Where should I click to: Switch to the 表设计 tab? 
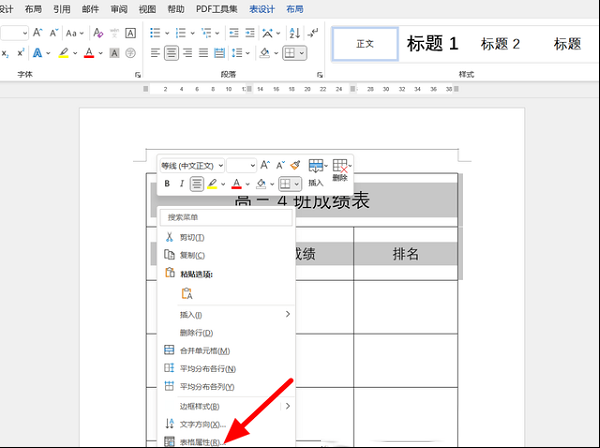coord(262,9)
